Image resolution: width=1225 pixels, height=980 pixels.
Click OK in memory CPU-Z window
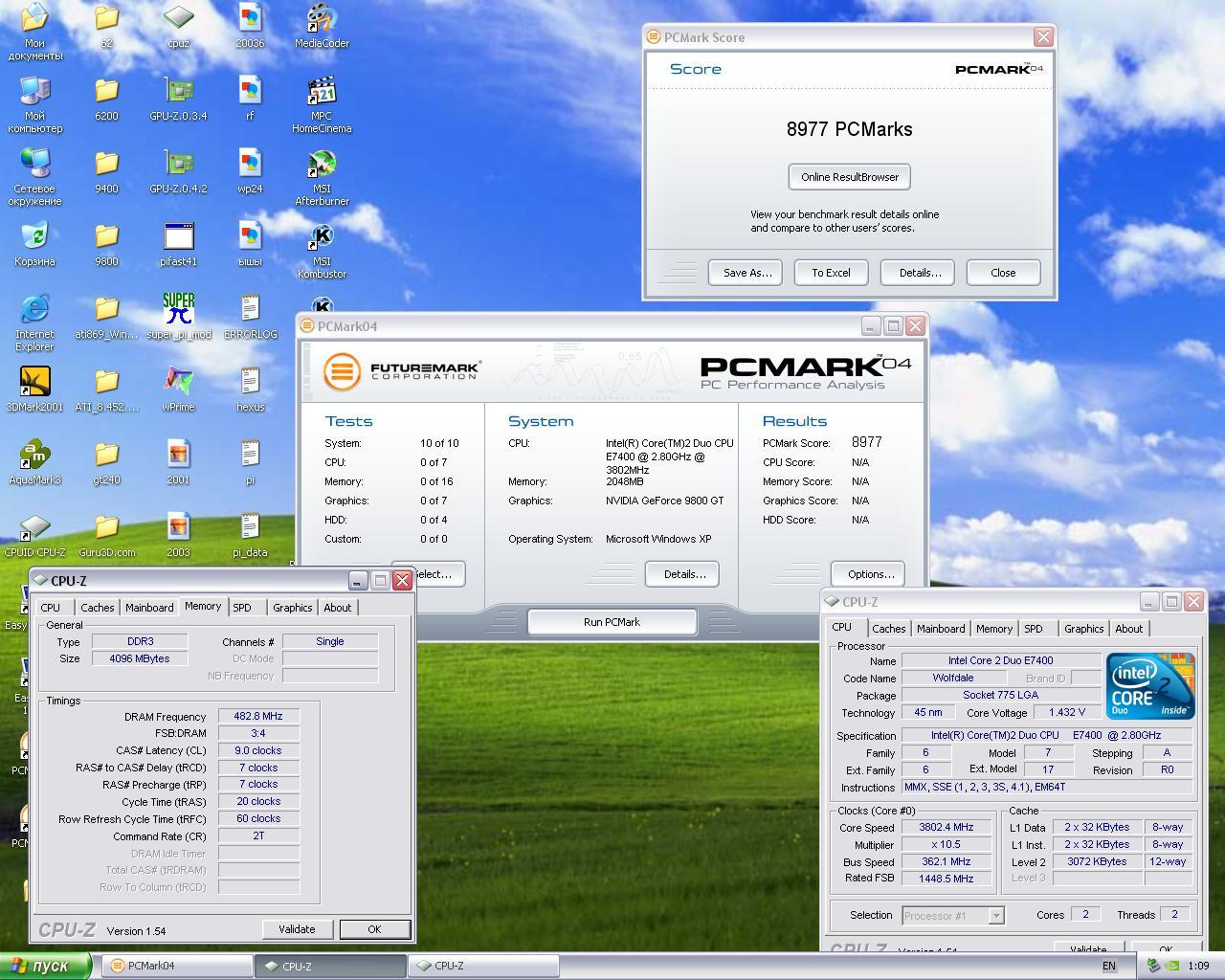pos(374,929)
